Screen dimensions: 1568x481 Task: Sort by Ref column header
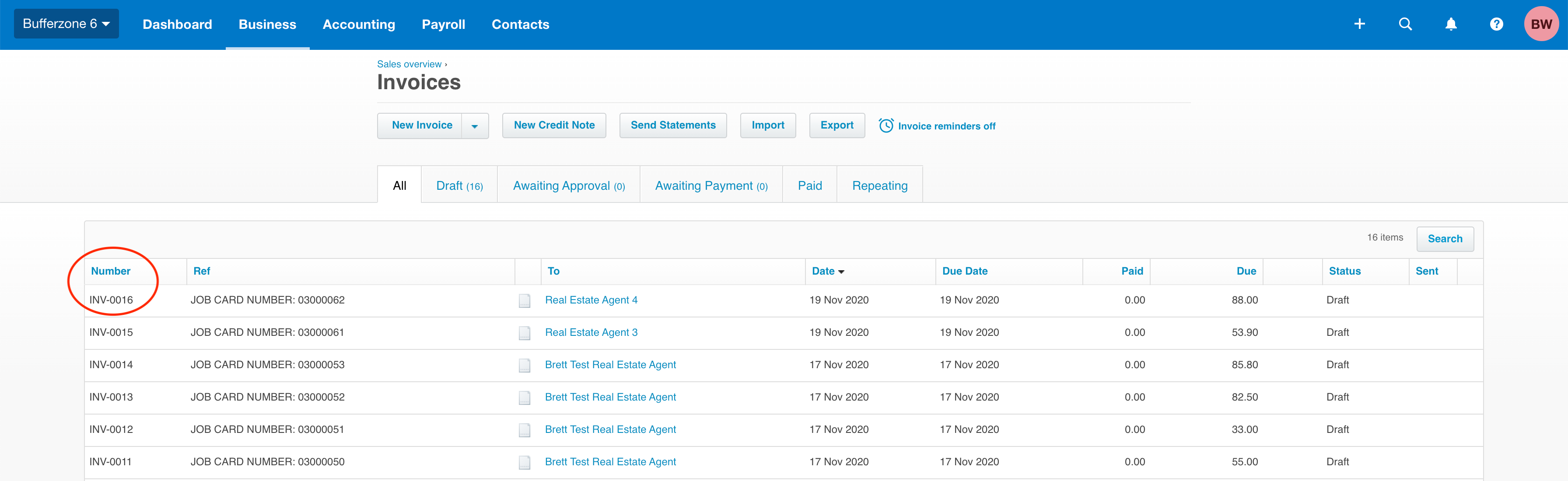[202, 271]
